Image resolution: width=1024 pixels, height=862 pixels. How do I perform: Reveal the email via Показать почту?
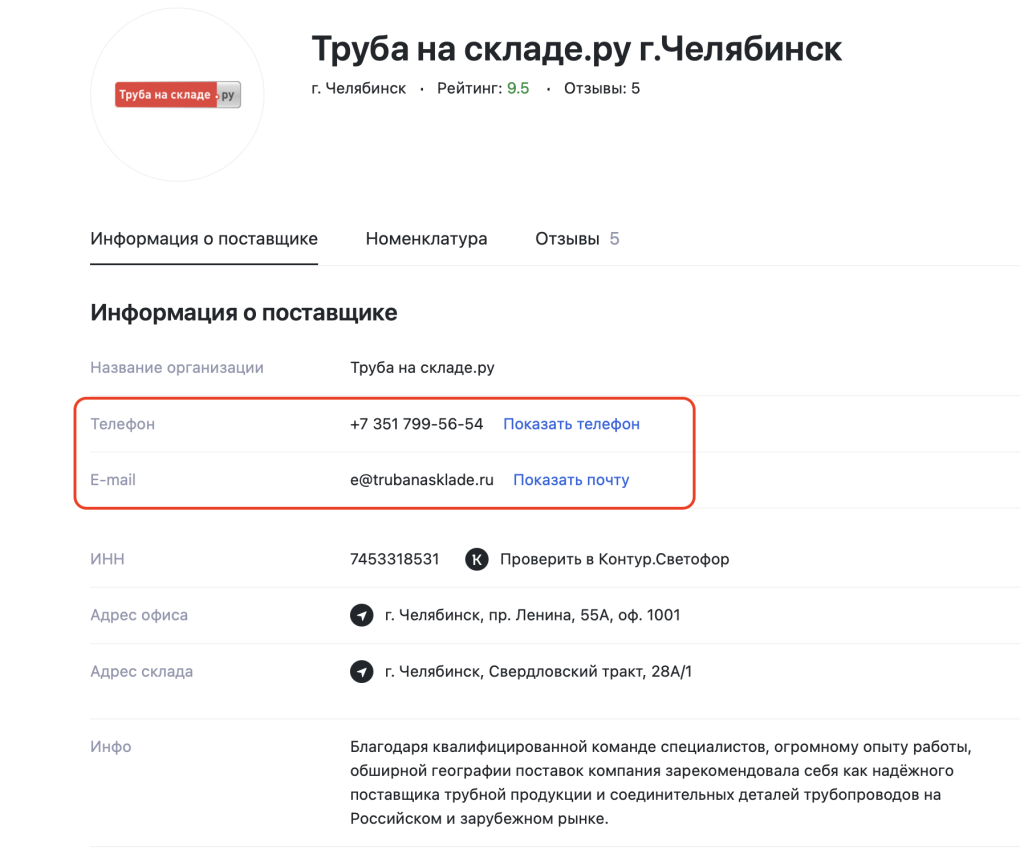tap(571, 480)
